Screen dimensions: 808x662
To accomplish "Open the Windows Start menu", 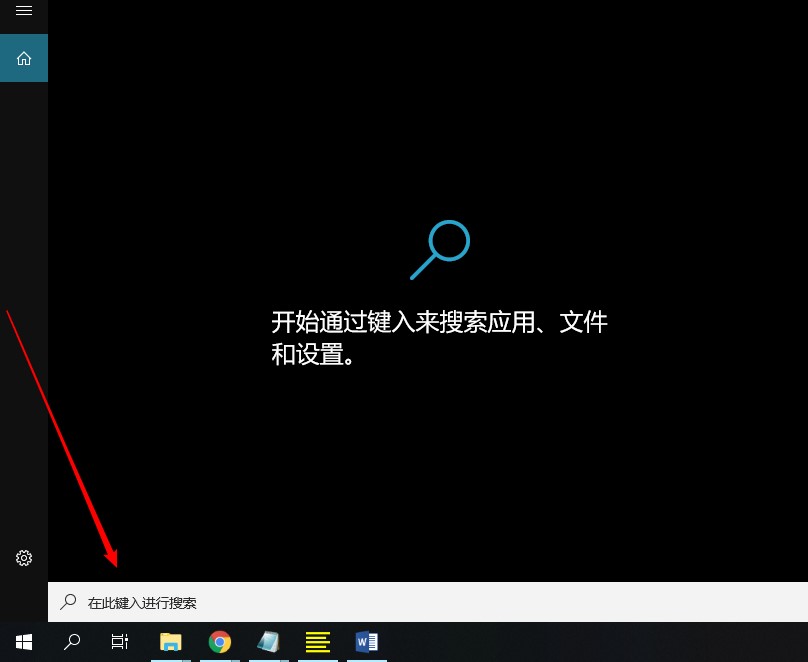I will click(22, 641).
